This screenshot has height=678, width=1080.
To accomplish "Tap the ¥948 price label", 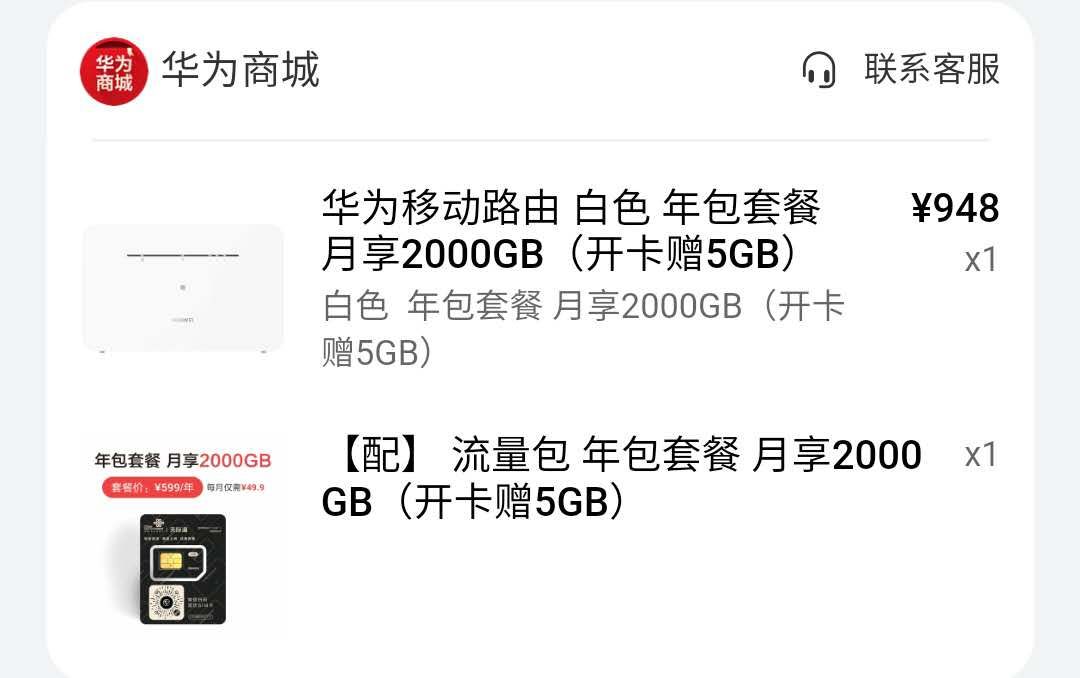I will pos(955,208).
